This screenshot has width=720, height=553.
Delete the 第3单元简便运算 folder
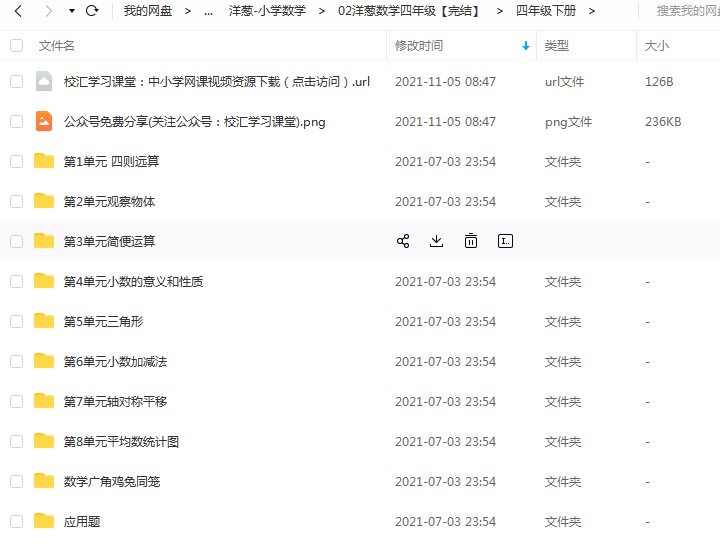[471, 241]
